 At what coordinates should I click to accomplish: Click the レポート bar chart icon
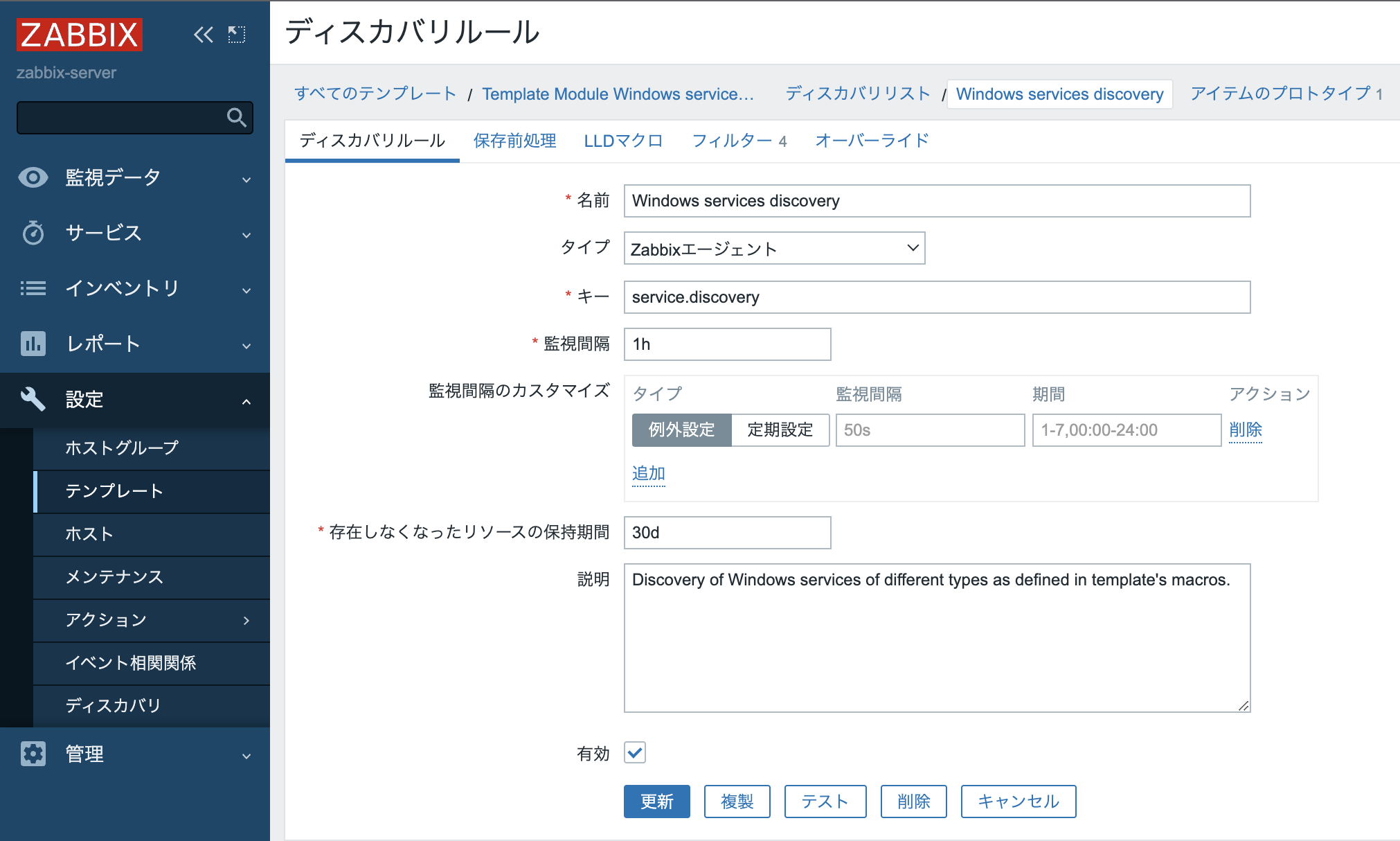pos(33,344)
